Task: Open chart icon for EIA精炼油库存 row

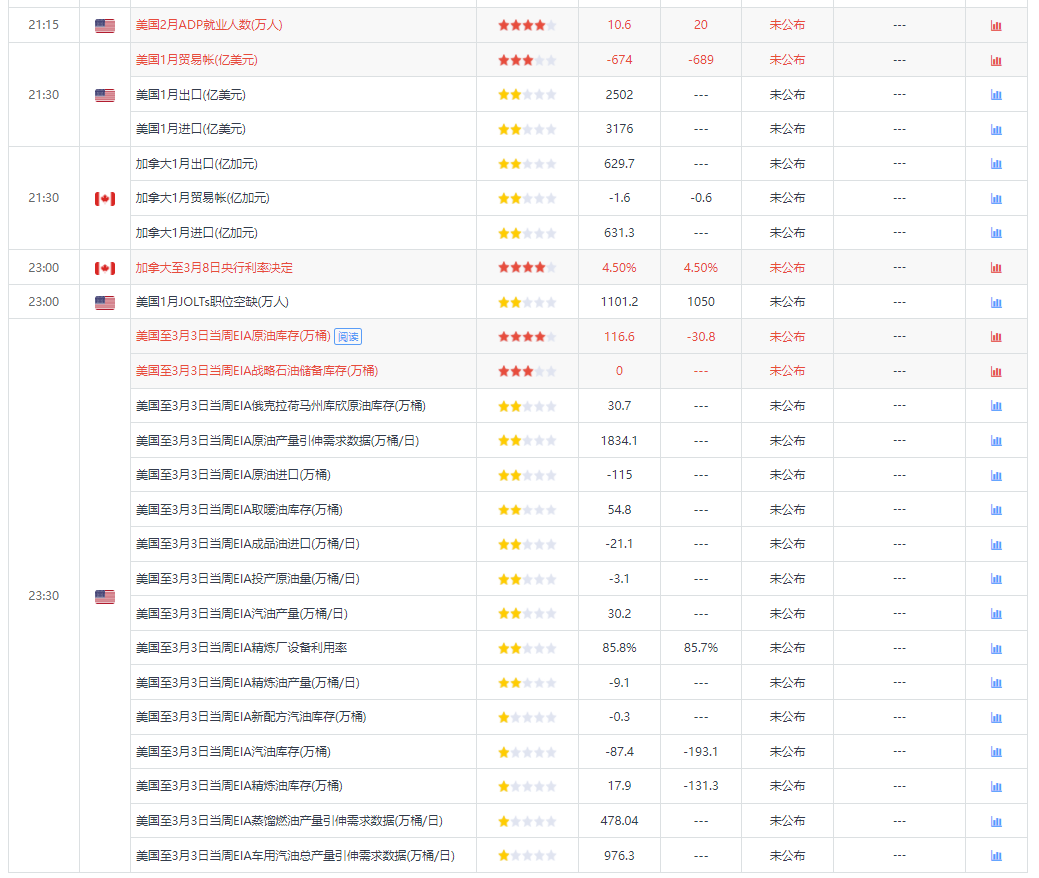Action: [x=996, y=786]
